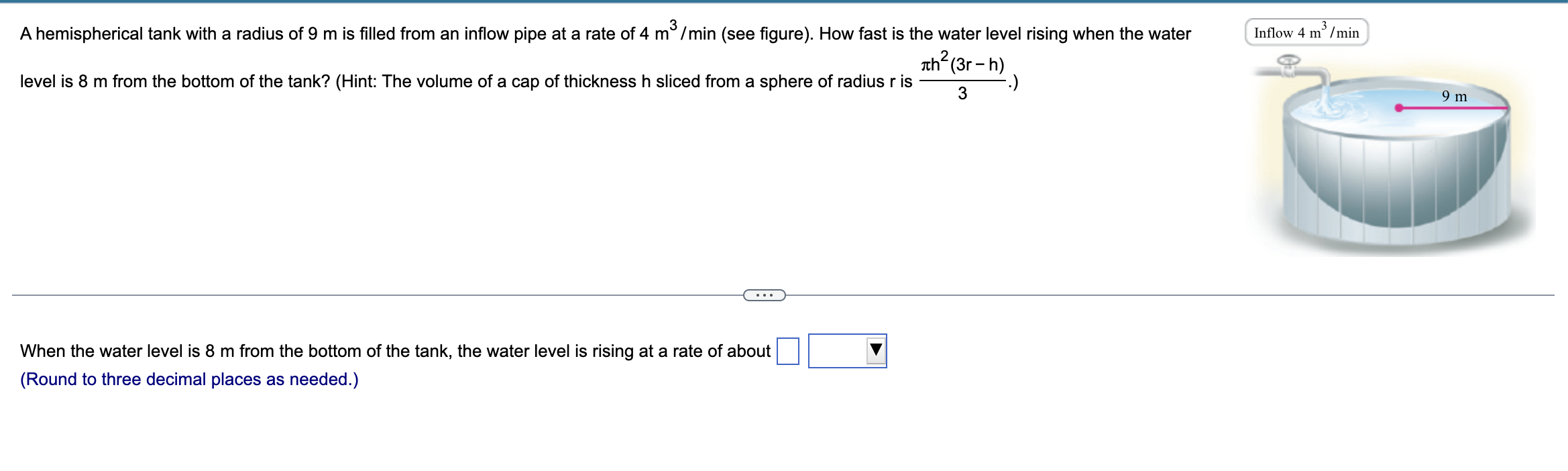Open the units dropdown next to answer box
The height and width of the screenshot is (471, 1568).
[847, 350]
